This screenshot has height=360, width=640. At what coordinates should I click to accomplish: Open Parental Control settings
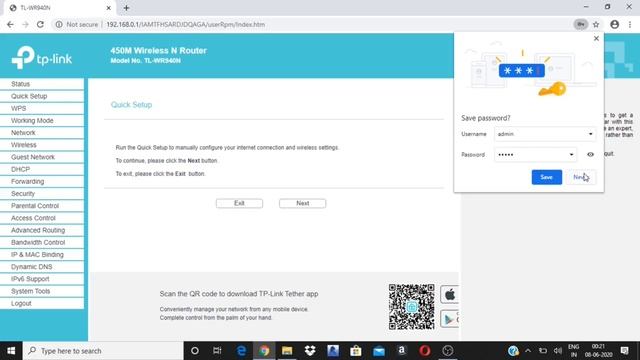click(x=42, y=206)
